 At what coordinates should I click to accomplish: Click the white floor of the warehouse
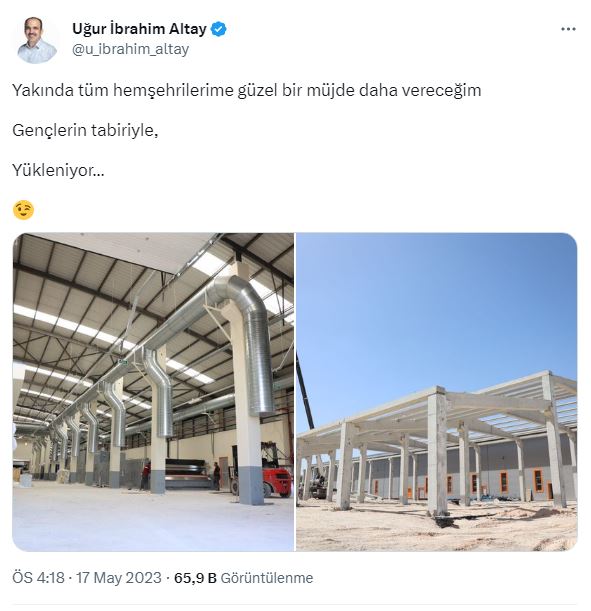coord(152,520)
